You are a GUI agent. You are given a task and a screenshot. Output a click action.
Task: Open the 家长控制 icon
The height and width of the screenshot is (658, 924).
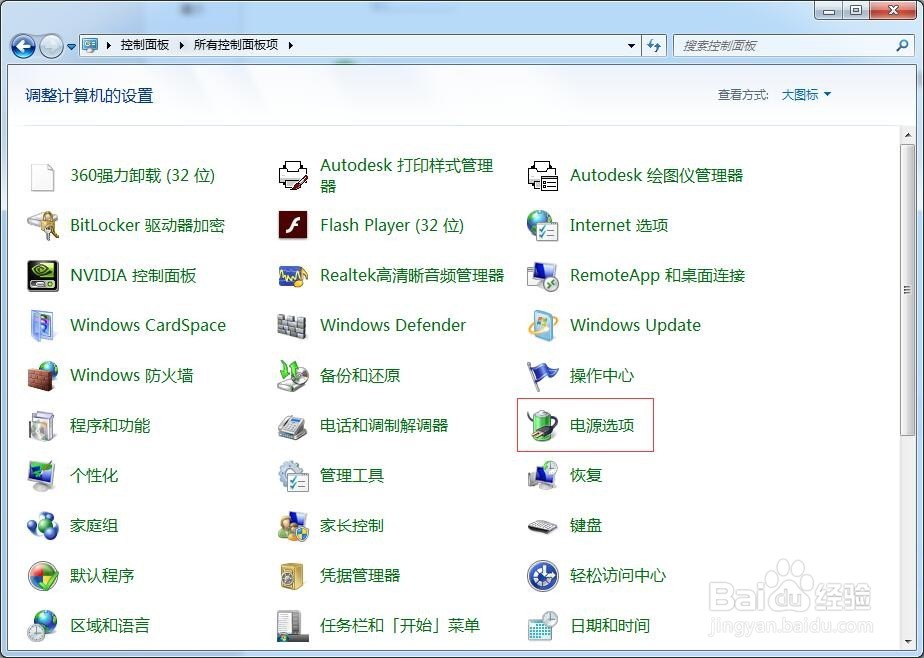coord(293,526)
